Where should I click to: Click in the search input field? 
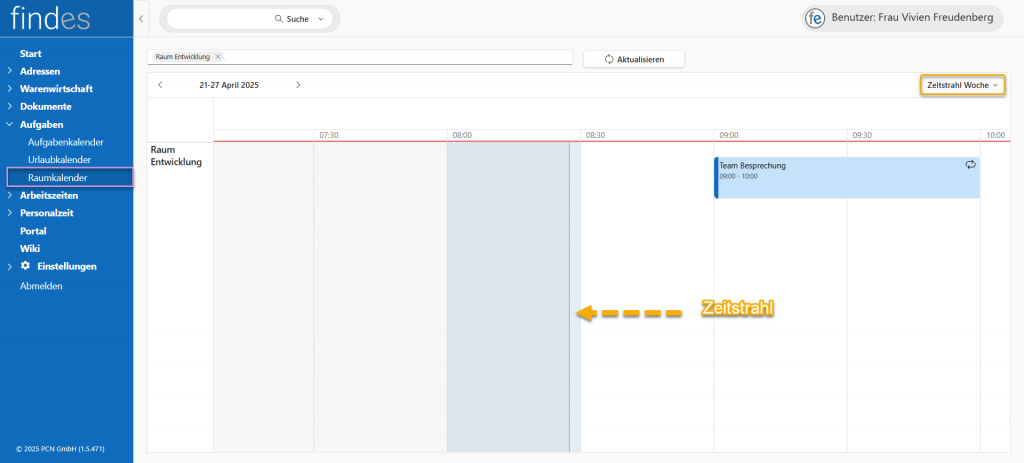220,19
